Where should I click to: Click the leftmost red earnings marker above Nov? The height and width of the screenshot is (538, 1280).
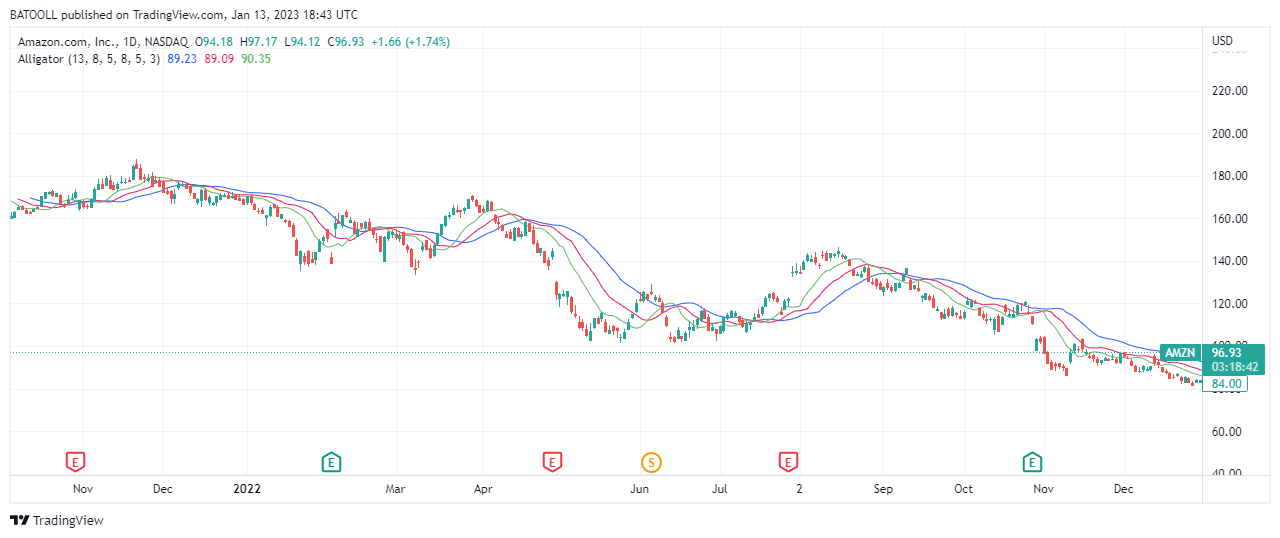[74, 461]
